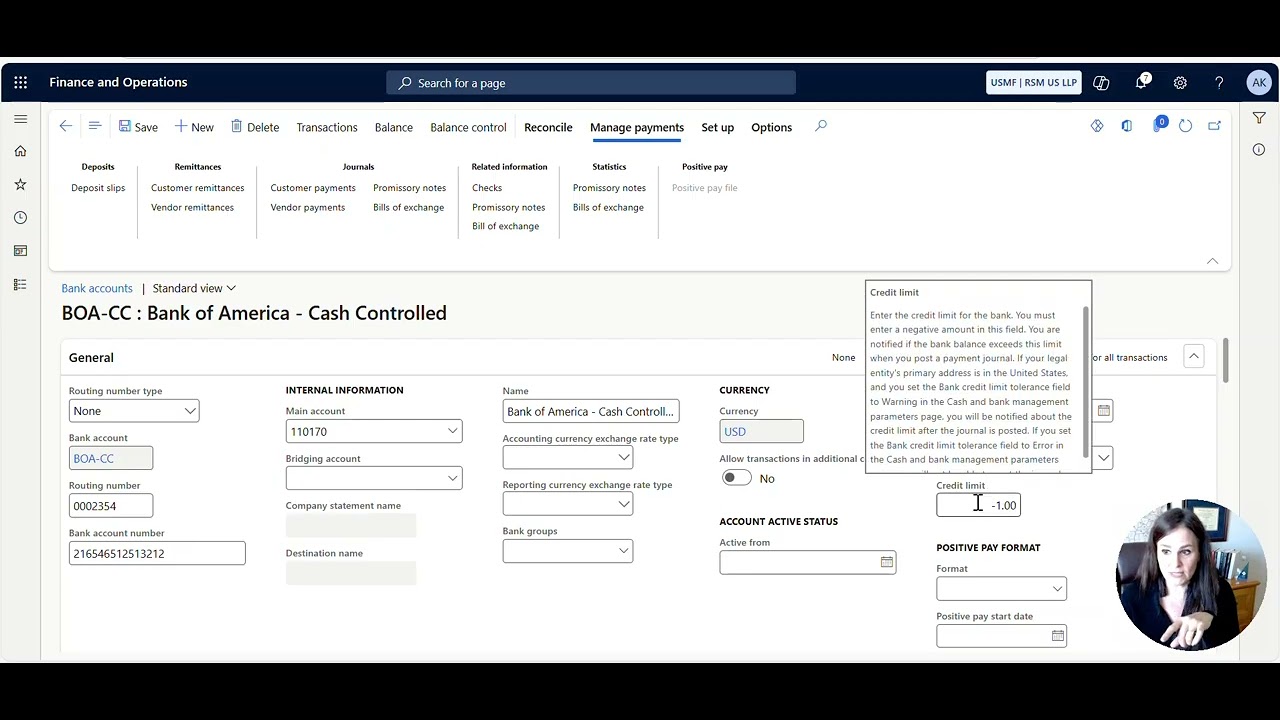This screenshot has width=1280, height=720.
Task: Collapse the General fasttab
Action: click(1193, 356)
